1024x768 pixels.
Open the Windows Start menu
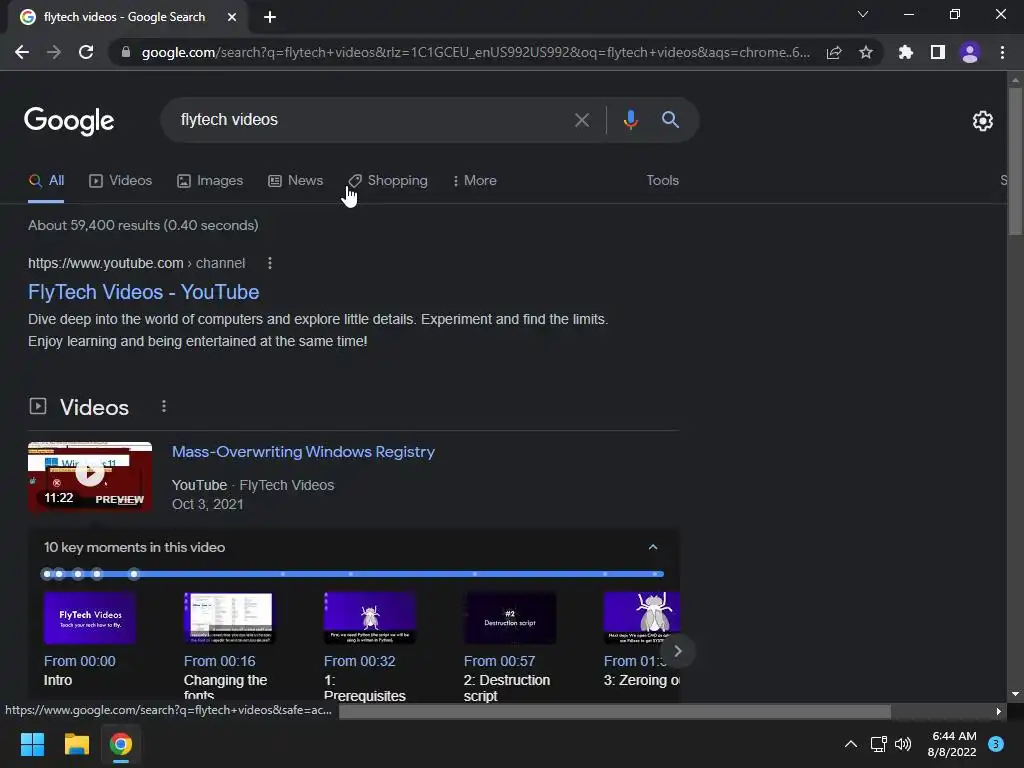point(32,744)
